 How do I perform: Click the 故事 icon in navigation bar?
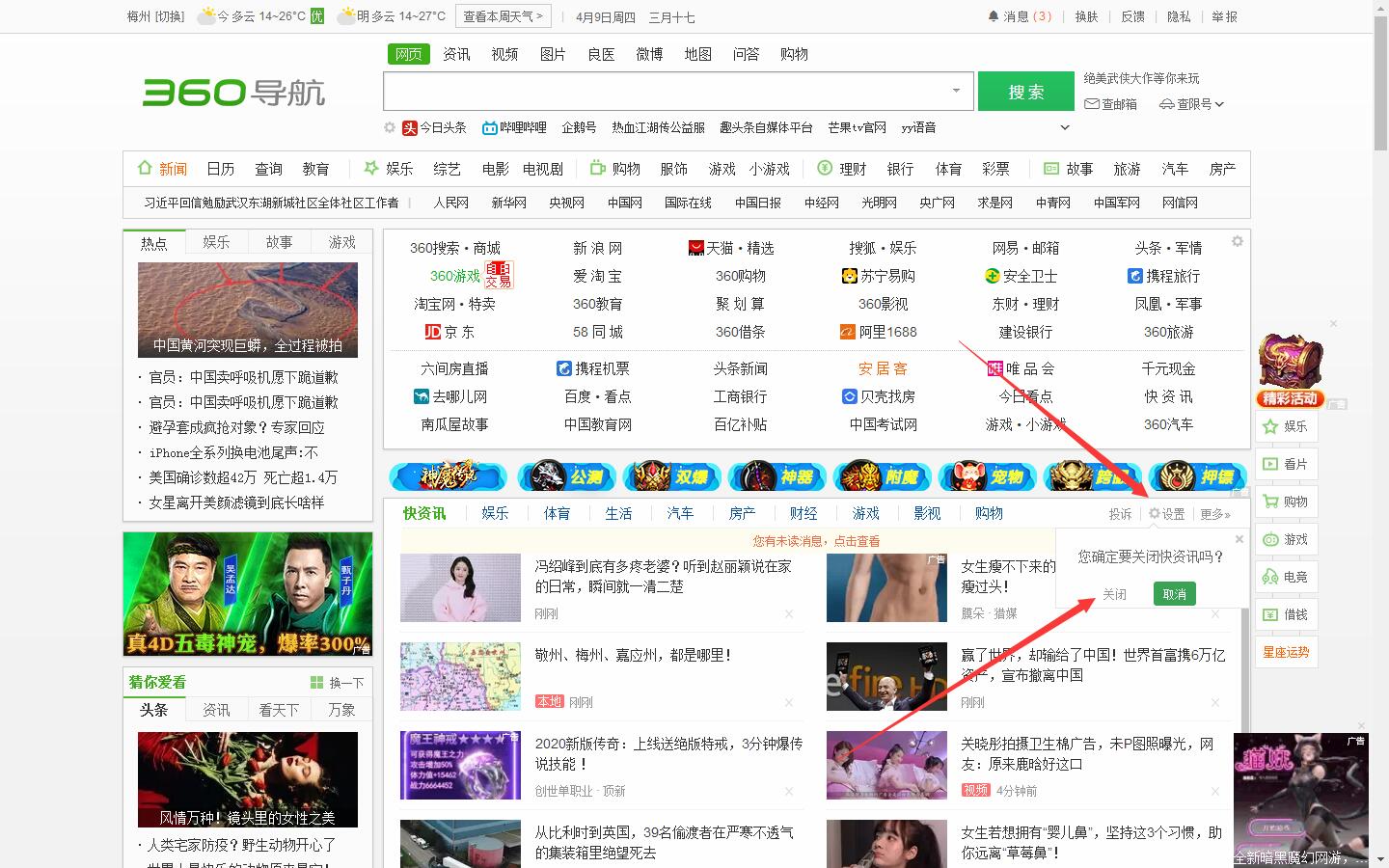pos(1051,168)
